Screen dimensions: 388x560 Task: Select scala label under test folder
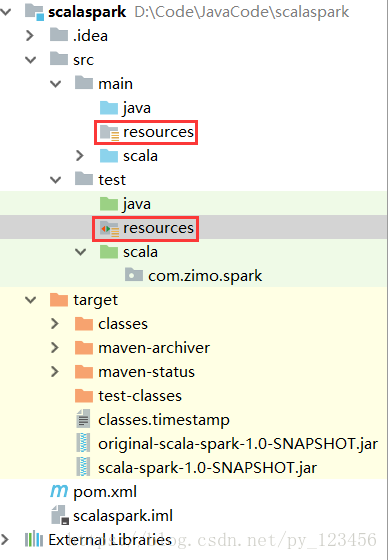point(140,252)
